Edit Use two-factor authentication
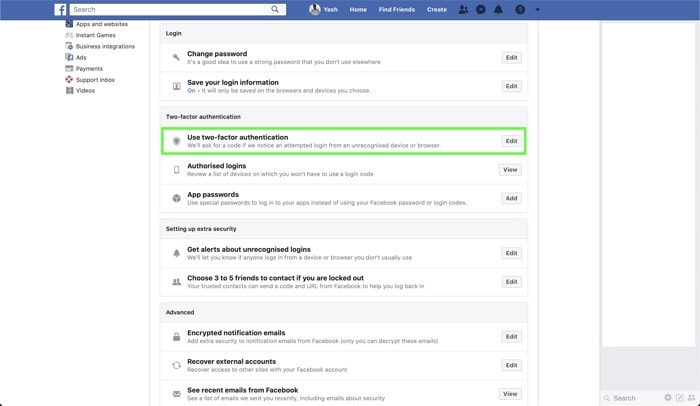 coord(512,141)
